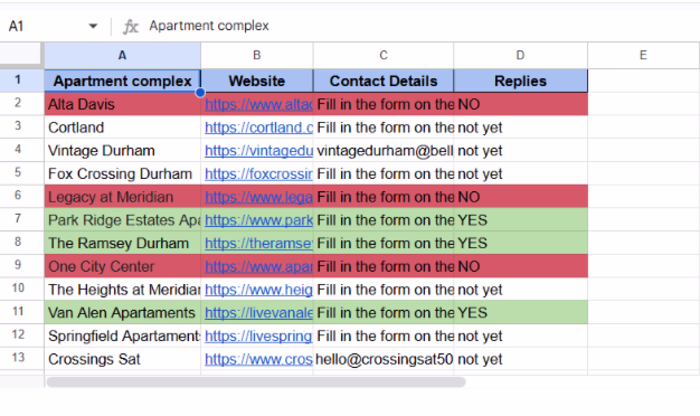Open the Crossings Sat website link
Image resolution: width=700 pixels, height=416 pixels.
258,359
